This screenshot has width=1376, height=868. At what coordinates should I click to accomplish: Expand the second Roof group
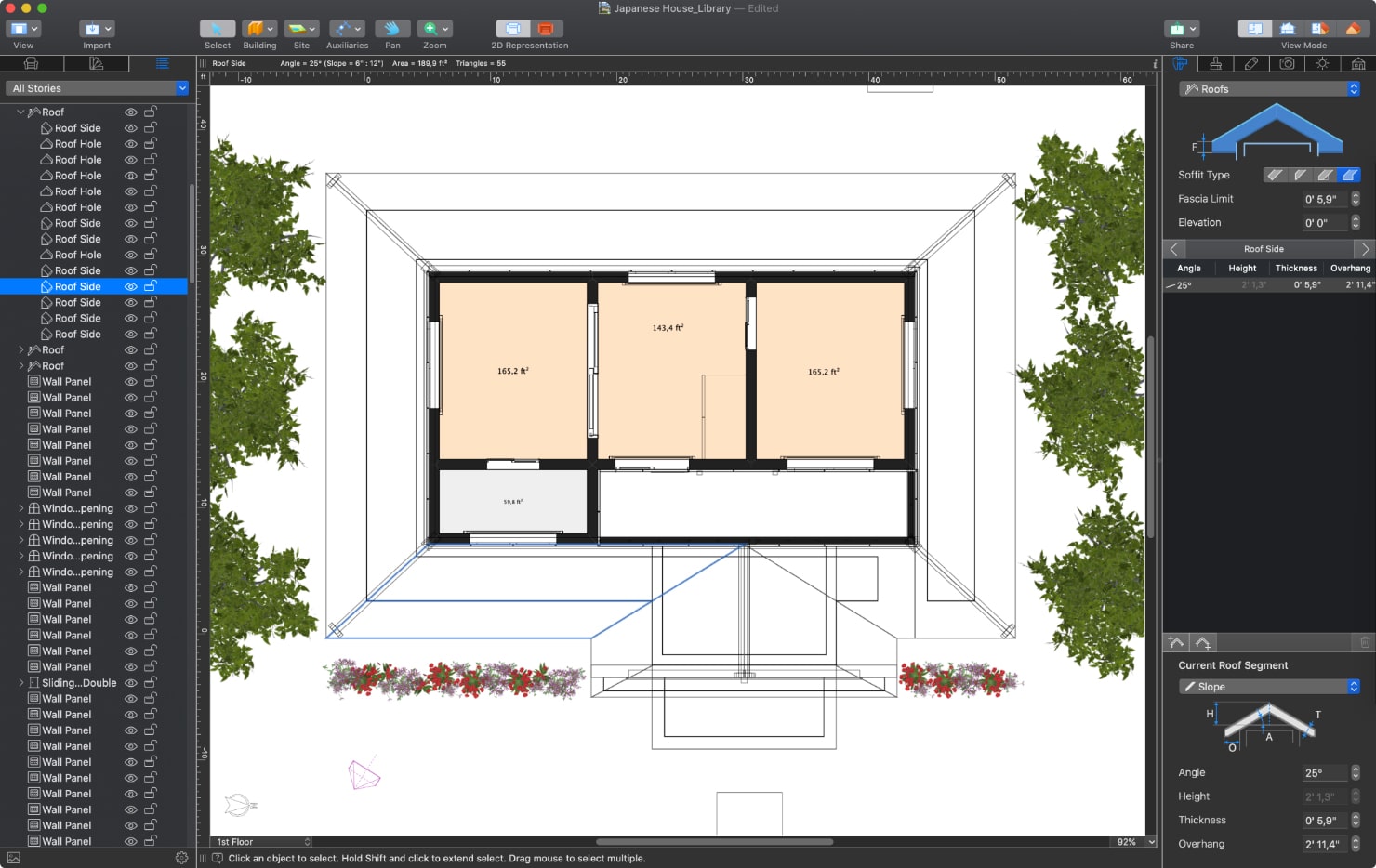click(20, 350)
